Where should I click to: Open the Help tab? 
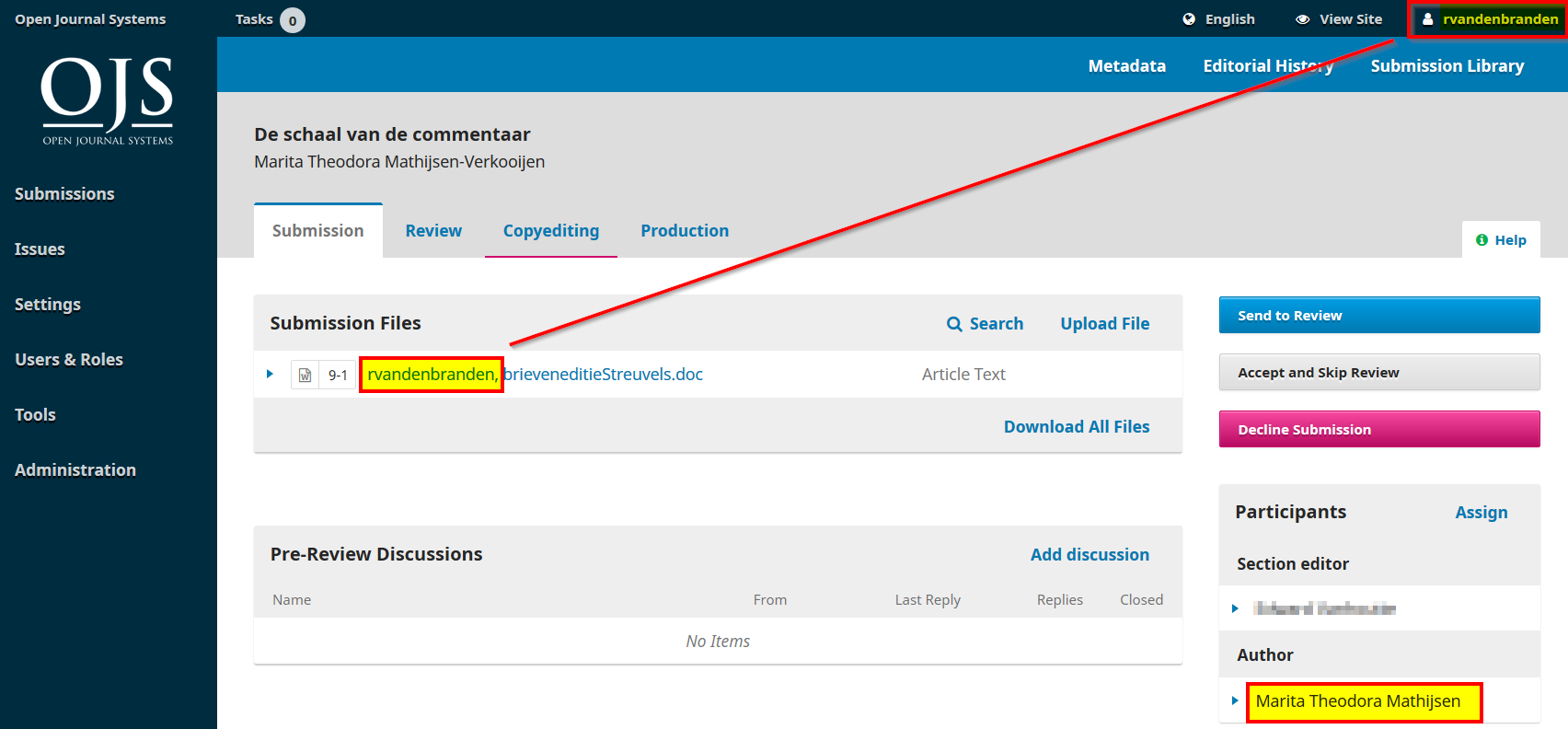[1501, 240]
